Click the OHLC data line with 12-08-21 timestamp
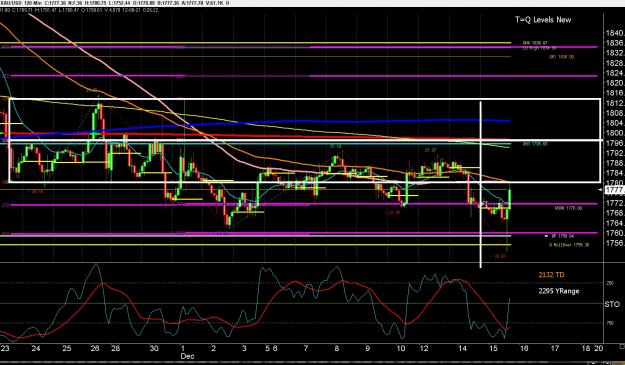This screenshot has height=365, width=625. 79,10
